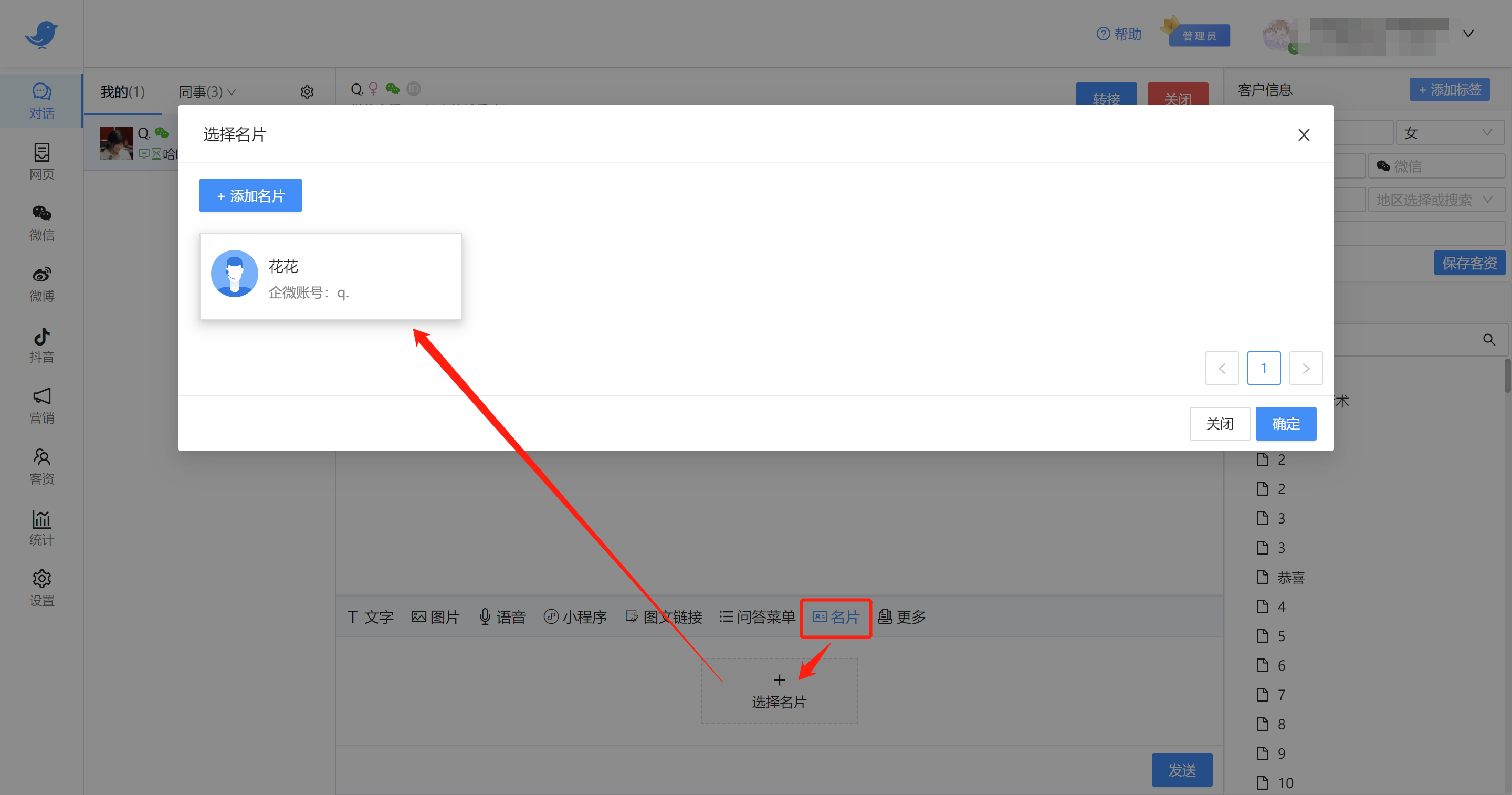Image resolution: width=1512 pixels, height=795 pixels.
Task: Go to next page arrow
Action: point(1305,368)
